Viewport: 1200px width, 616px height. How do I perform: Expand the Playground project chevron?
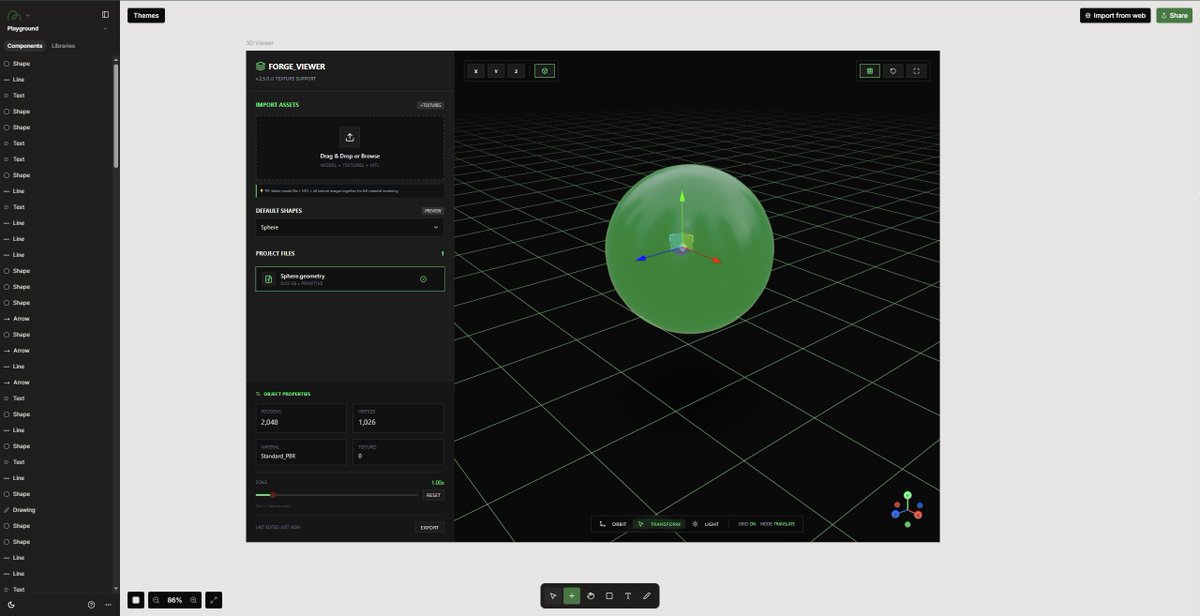[x=105, y=28]
